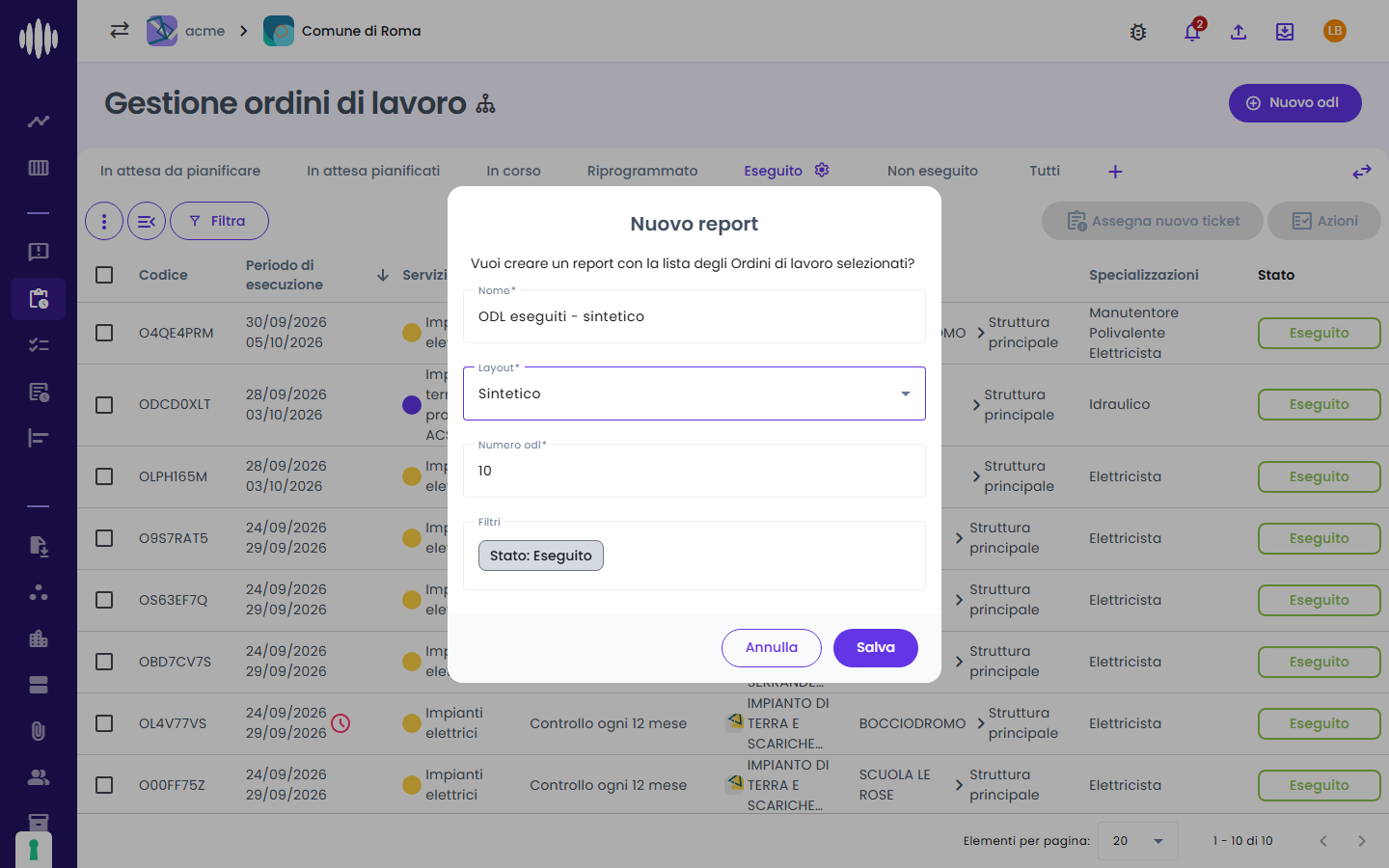This screenshot has width=1389, height=868.
Task: Click the Nome input field
Action: pyautogui.click(x=694, y=316)
